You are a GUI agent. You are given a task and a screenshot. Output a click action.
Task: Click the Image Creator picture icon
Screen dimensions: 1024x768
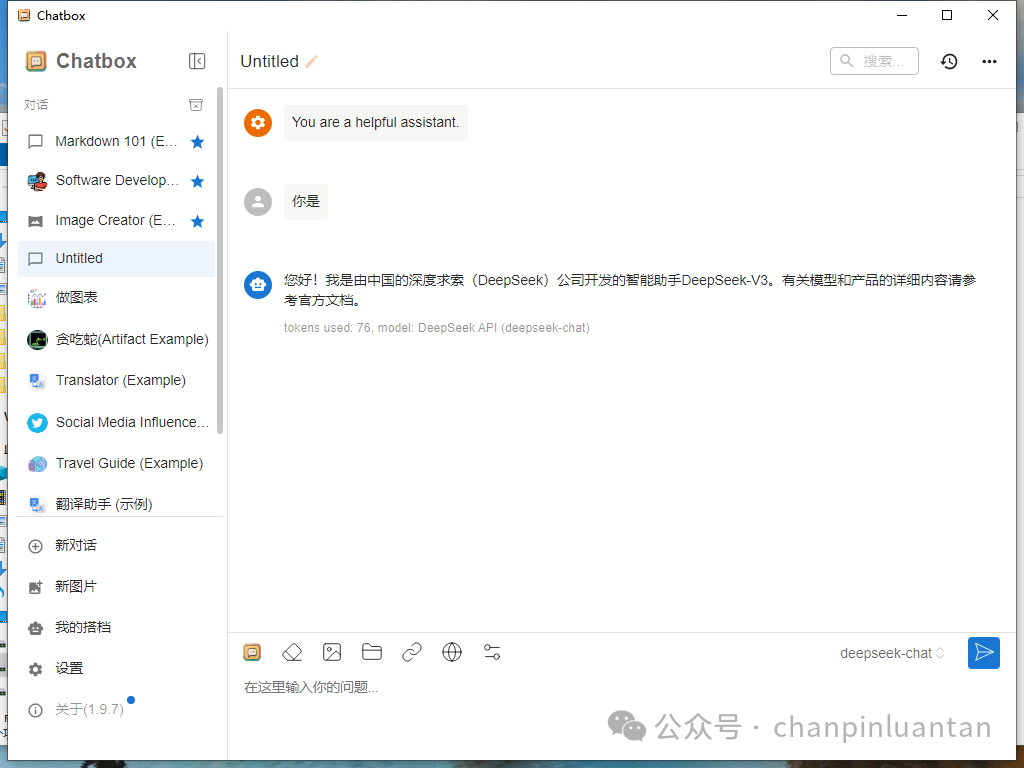click(x=36, y=221)
